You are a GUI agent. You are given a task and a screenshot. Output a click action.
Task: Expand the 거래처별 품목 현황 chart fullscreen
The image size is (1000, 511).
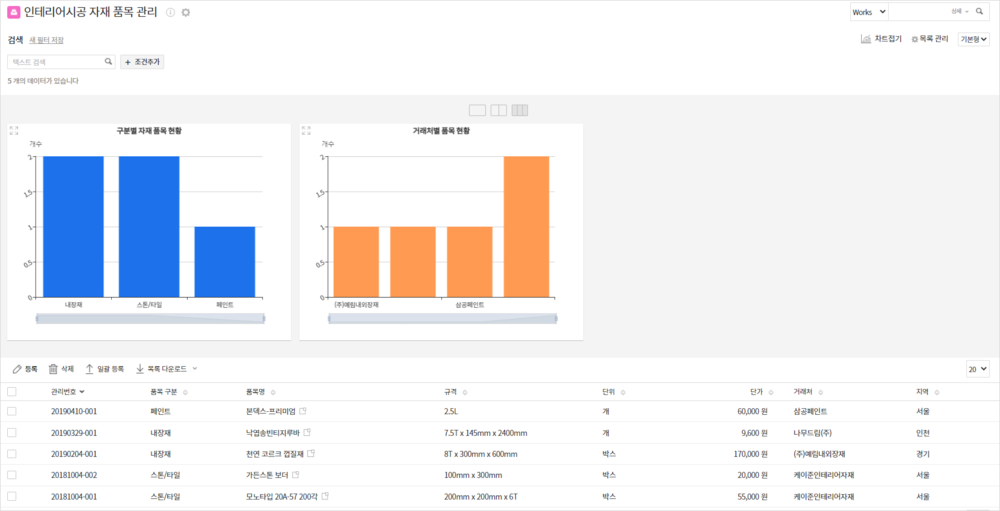[x=306, y=131]
